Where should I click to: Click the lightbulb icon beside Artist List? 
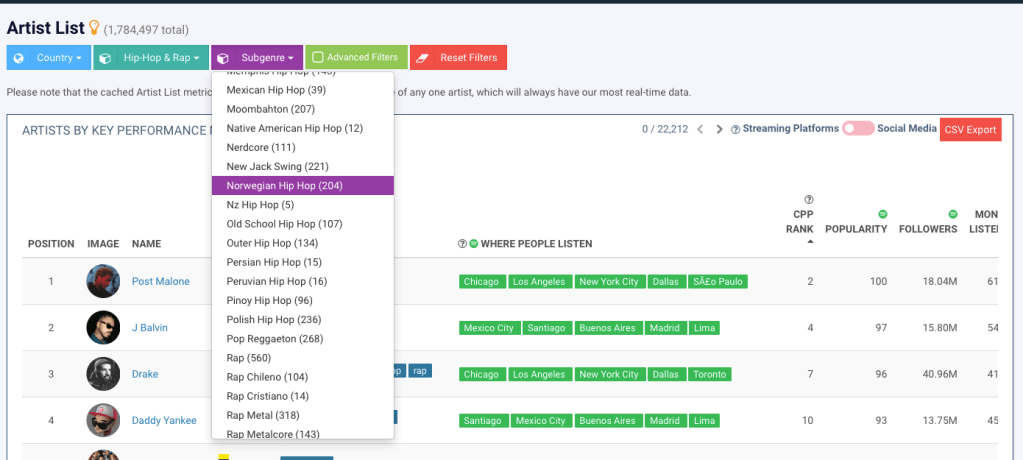coord(95,28)
